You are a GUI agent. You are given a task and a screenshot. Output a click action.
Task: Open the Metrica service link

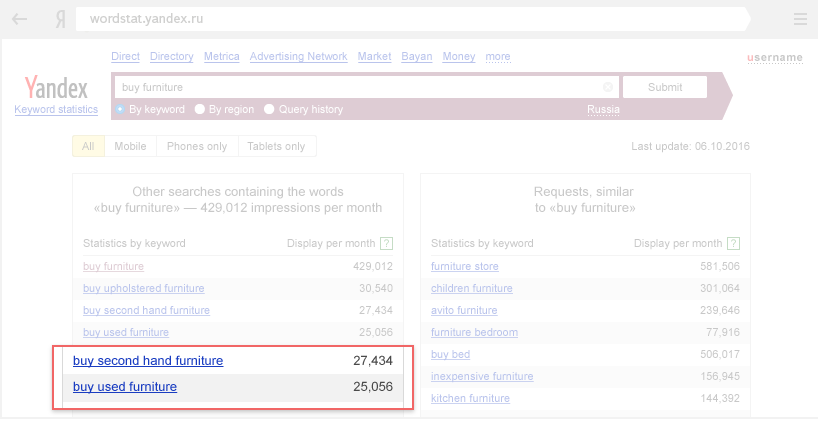tap(222, 56)
